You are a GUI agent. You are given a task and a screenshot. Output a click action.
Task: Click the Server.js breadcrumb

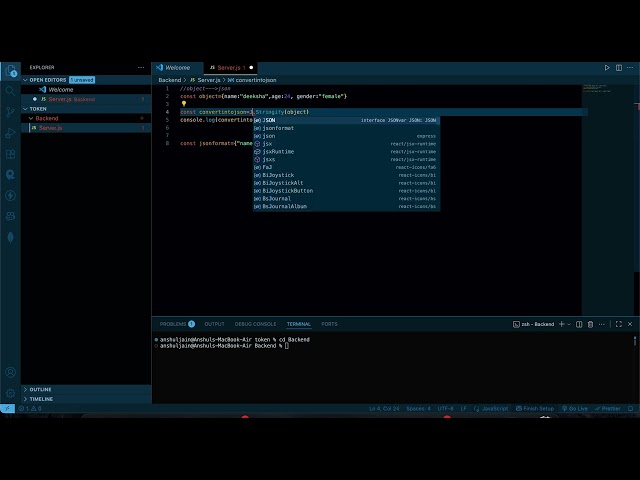coord(205,80)
